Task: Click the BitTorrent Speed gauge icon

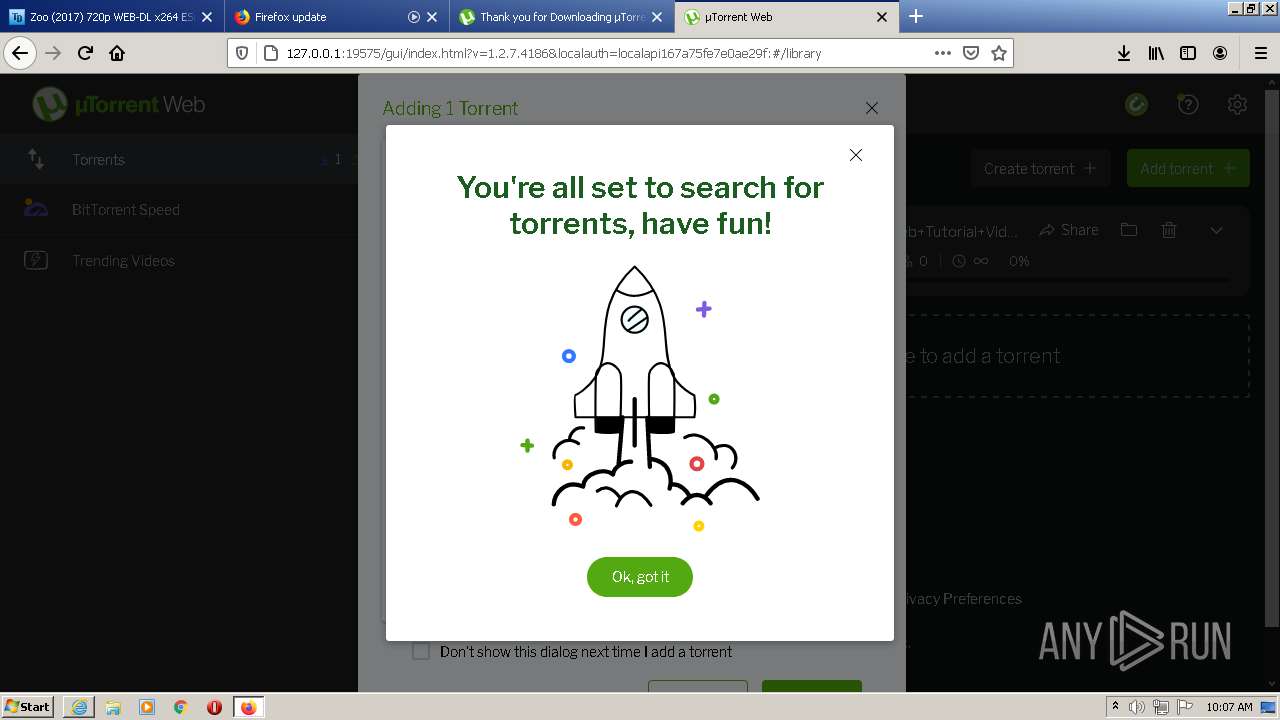Action: tap(36, 209)
